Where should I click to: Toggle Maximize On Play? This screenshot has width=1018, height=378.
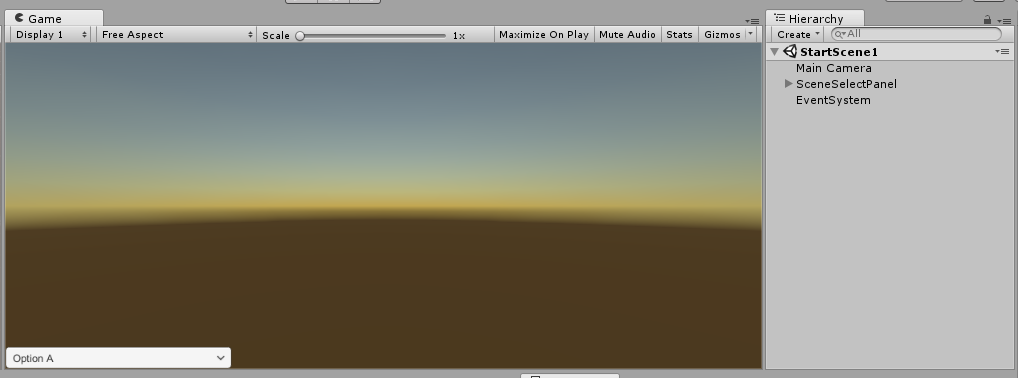[x=544, y=34]
